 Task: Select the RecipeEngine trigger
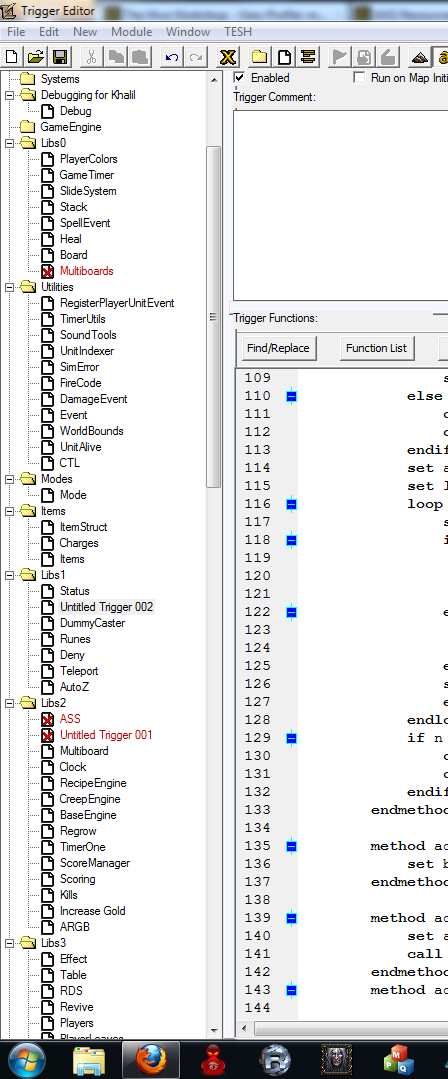coord(93,783)
